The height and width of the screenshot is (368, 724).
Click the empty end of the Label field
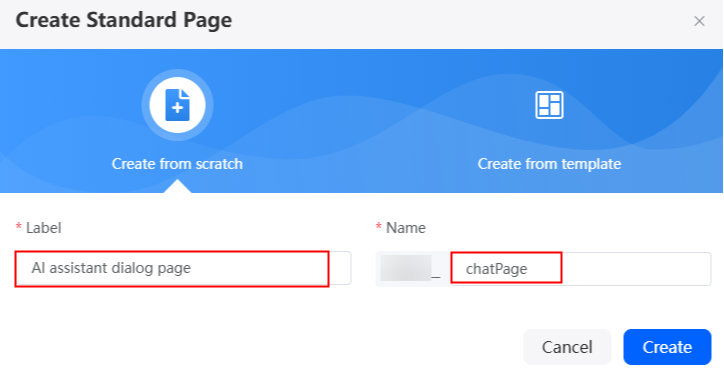pyautogui.click(x=340, y=268)
